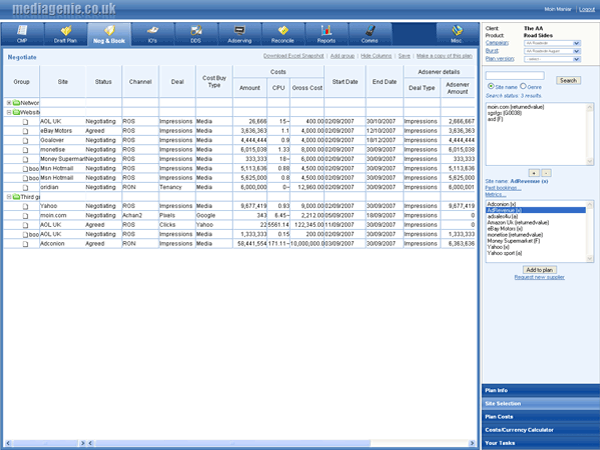This screenshot has width=600, height=450.
Task: Select Yahoo sport [a] in site list
Action: tap(504, 253)
